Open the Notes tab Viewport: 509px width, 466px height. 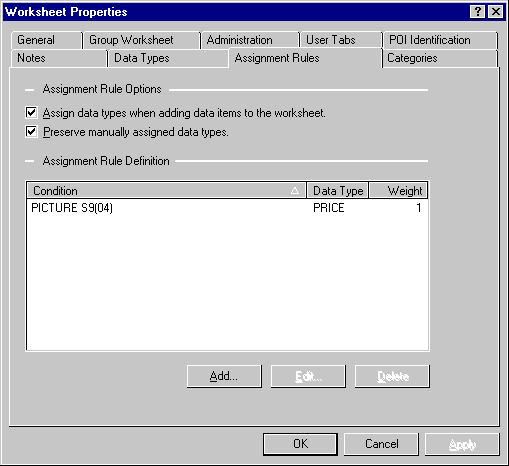point(59,58)
